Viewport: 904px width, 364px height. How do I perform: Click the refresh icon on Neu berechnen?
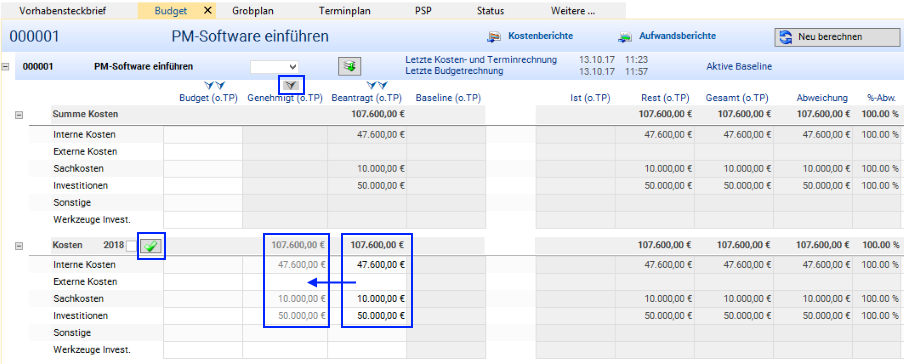pyautogui.click(x=786, y=37)
